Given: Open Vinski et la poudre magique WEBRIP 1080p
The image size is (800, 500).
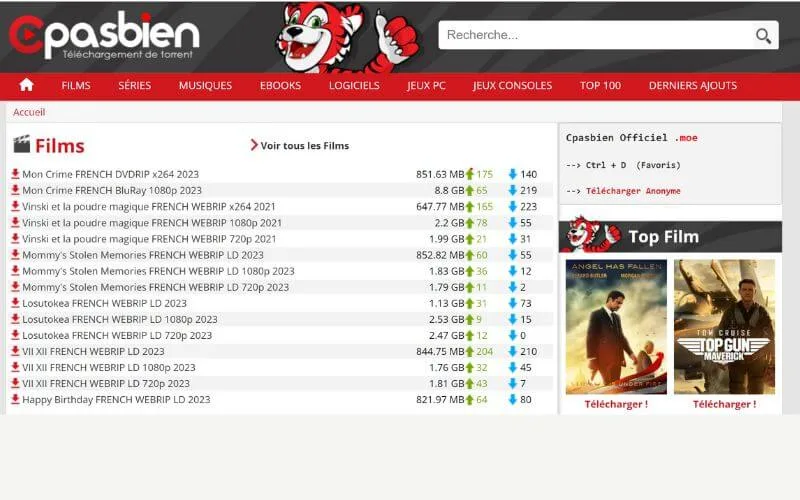Looking at the screenshot, I should tap(152, 223).
